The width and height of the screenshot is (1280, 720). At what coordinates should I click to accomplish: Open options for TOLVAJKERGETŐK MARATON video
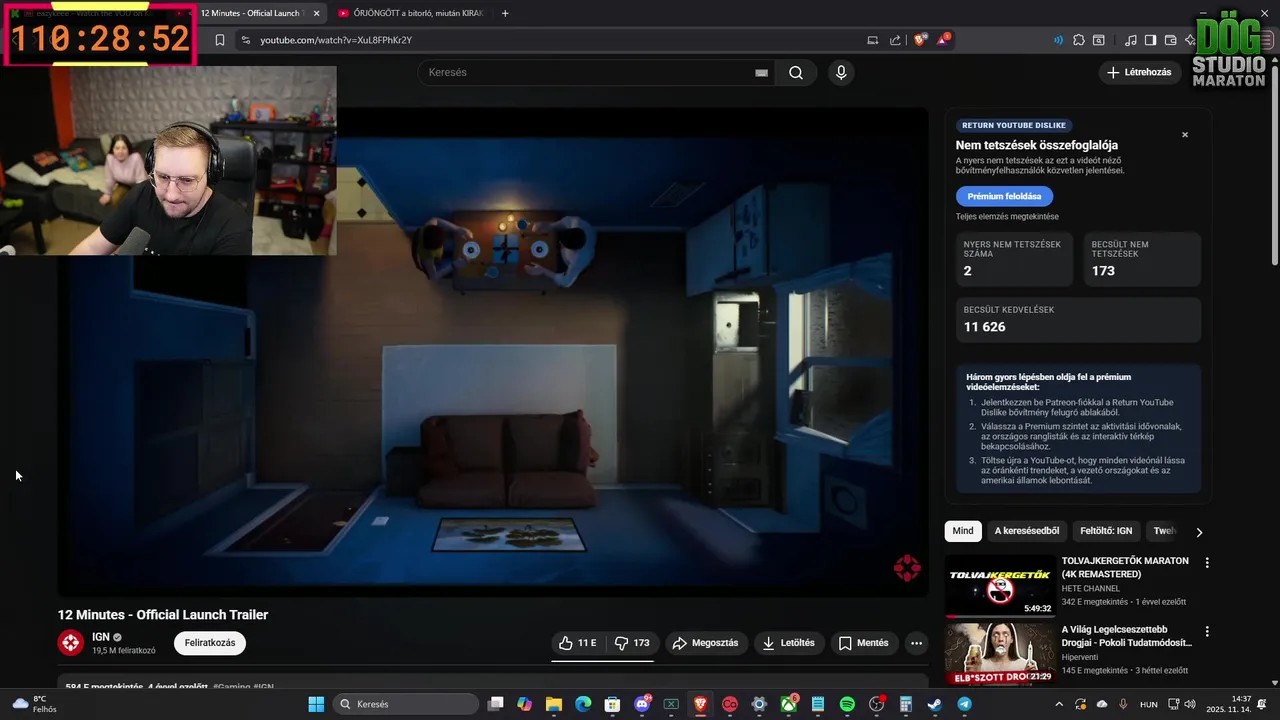(x=1207, y=563)
